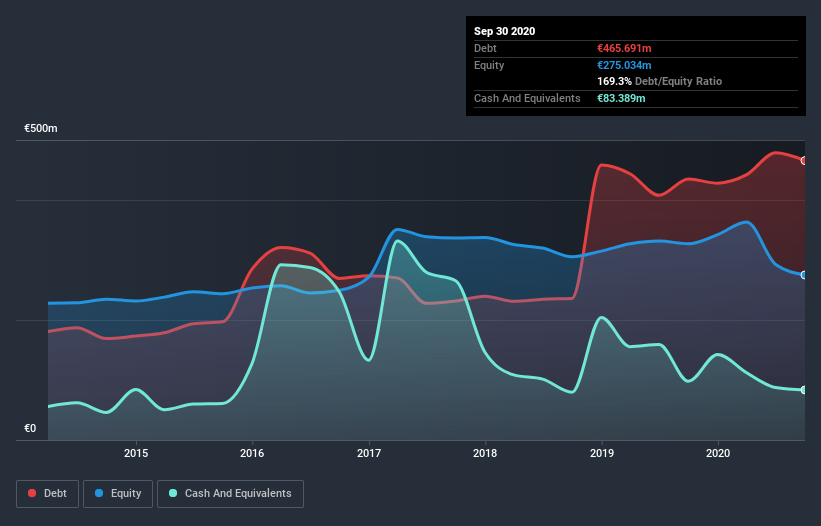Click the Equity label in tooltip
The width and height of the screenshot is (821, 526).
[x=489, y=65]
